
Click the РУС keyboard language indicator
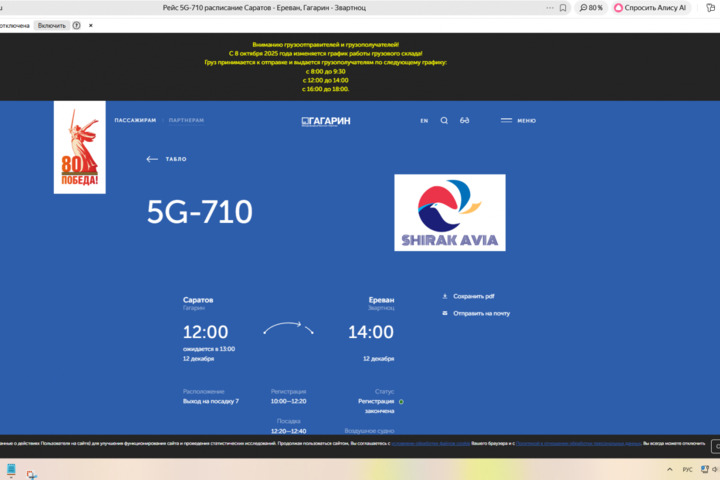tap(687, 469)
